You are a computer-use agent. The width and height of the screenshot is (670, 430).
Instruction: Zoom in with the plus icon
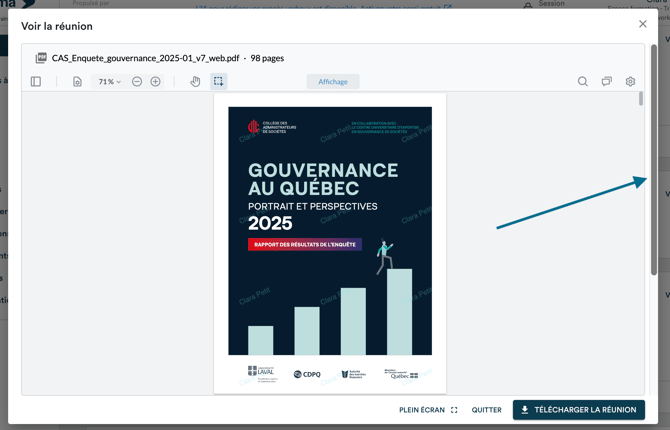tap(156, 82)
